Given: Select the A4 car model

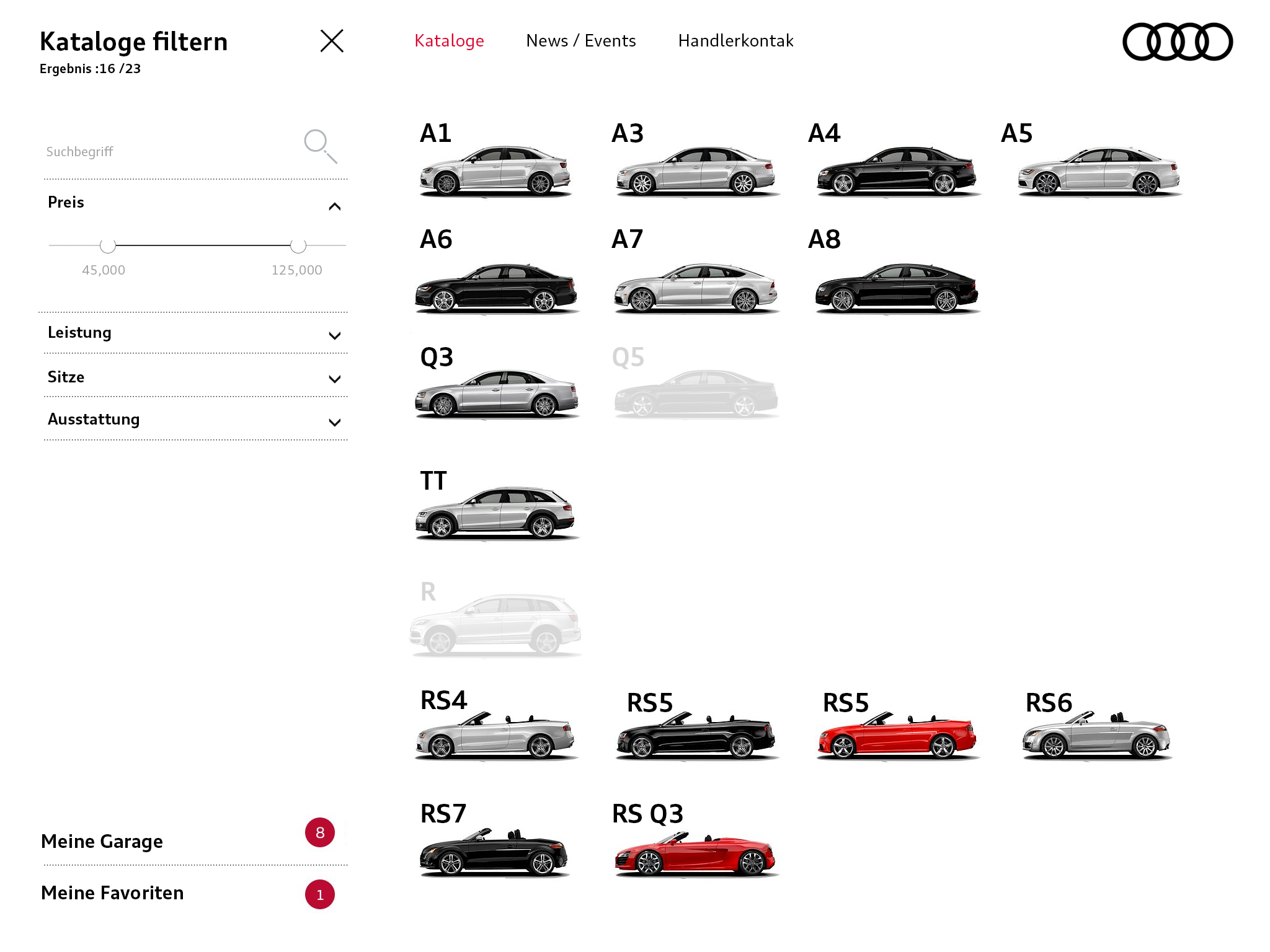Looking at the screenshot, I should click(895, 159).
